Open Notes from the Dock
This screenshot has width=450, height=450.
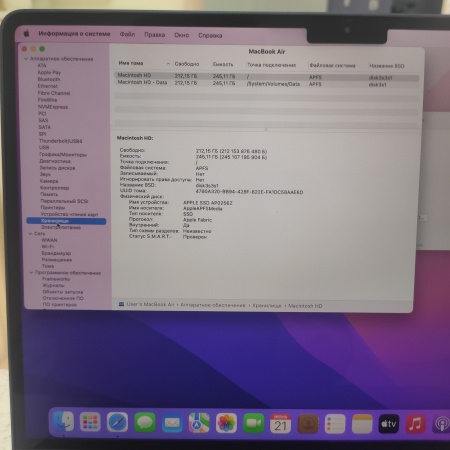(362, 424)
